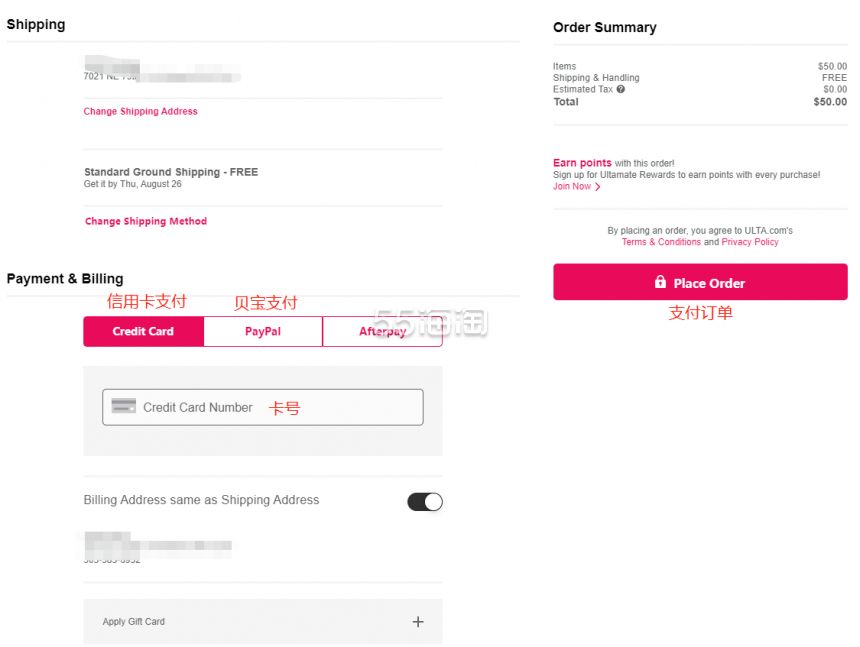Click the Order Summary Total amount
Image resolution: width=860 pixels, height=647 pixels.
tap(830, 101)
